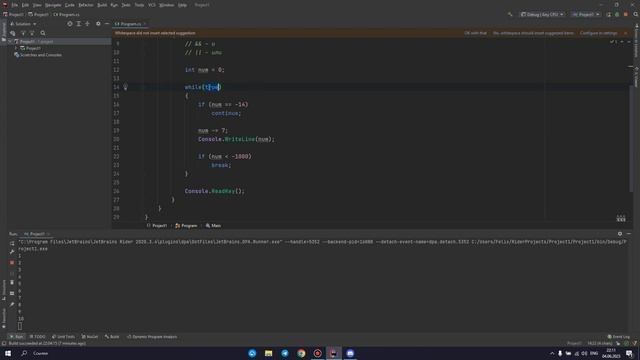The image size is (640, 360).
Task: Click the Main breadcrumb below editor
Action: click(x=213, y=226)
